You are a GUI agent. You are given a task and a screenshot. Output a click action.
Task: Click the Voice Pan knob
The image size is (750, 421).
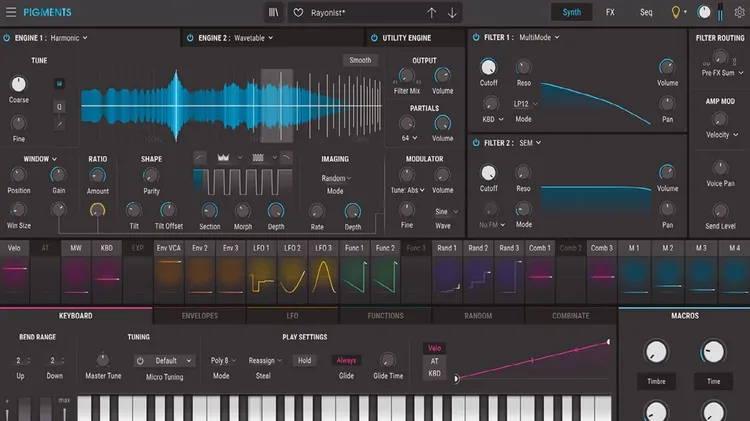[x=720, y=168]
